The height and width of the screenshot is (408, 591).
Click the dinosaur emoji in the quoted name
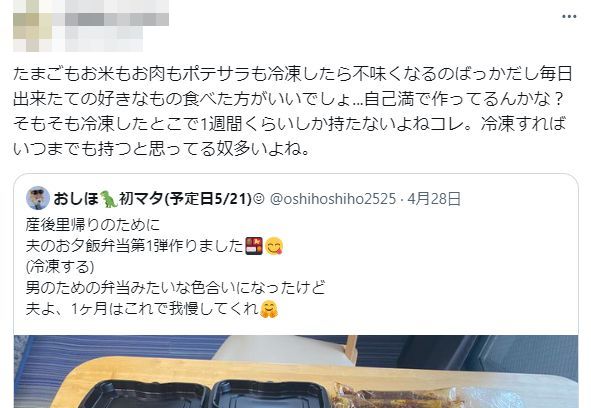point(109,199)
